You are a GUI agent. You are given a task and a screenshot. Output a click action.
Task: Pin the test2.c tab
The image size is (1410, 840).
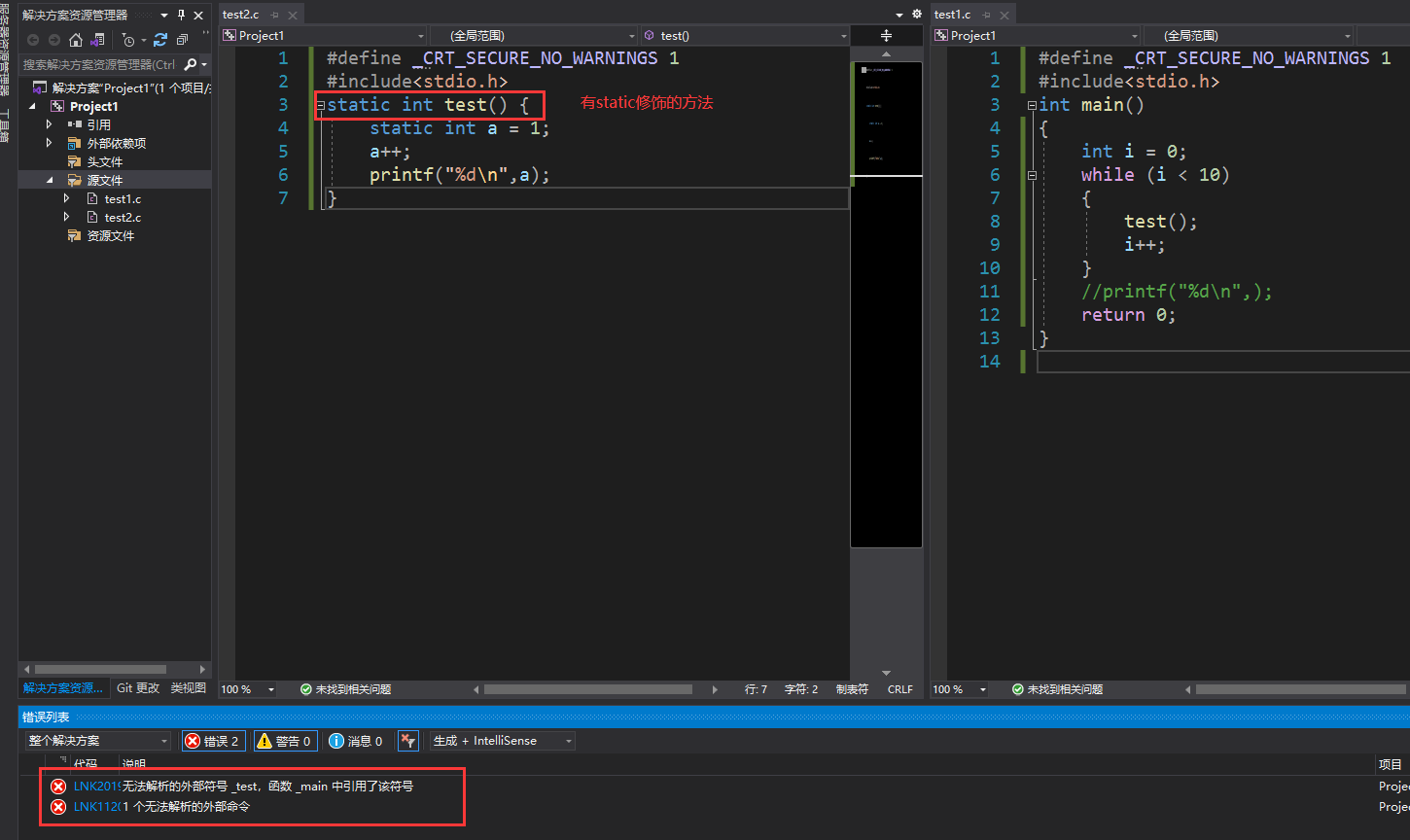click(274, 15)
